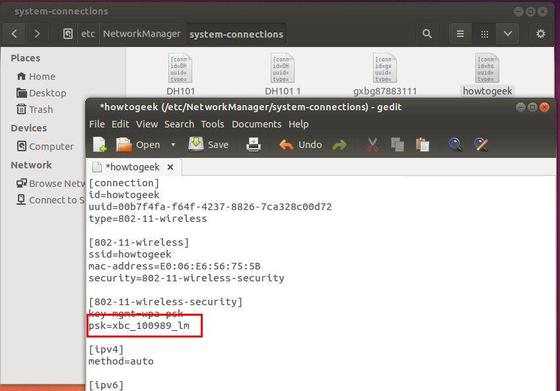Open file manager settings gear menu
The height and width of the screenshot is (391, 560).
541,34
